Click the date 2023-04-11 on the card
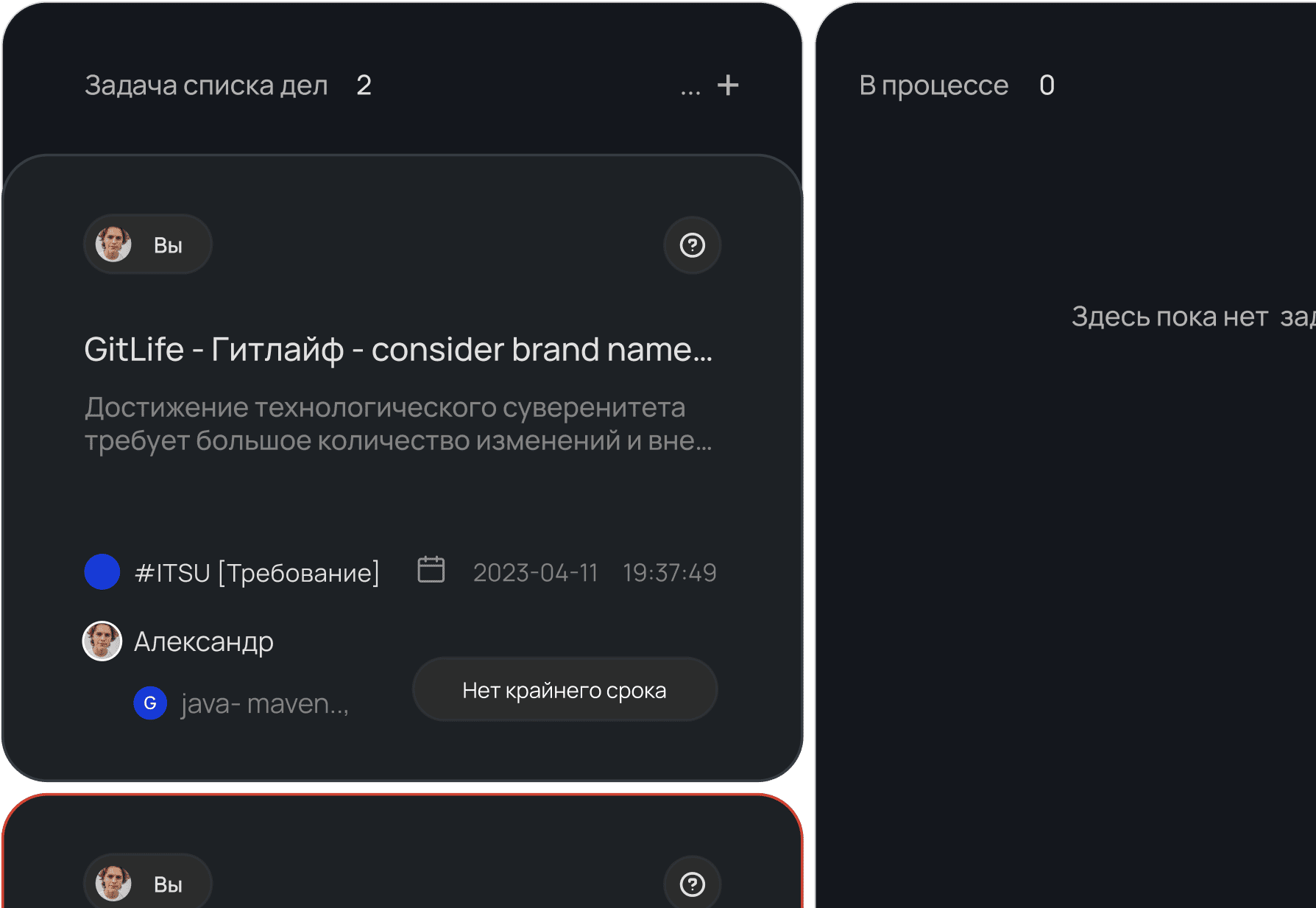The width and height of the screenshot is (1316, 908). click(x=535, y=573)
